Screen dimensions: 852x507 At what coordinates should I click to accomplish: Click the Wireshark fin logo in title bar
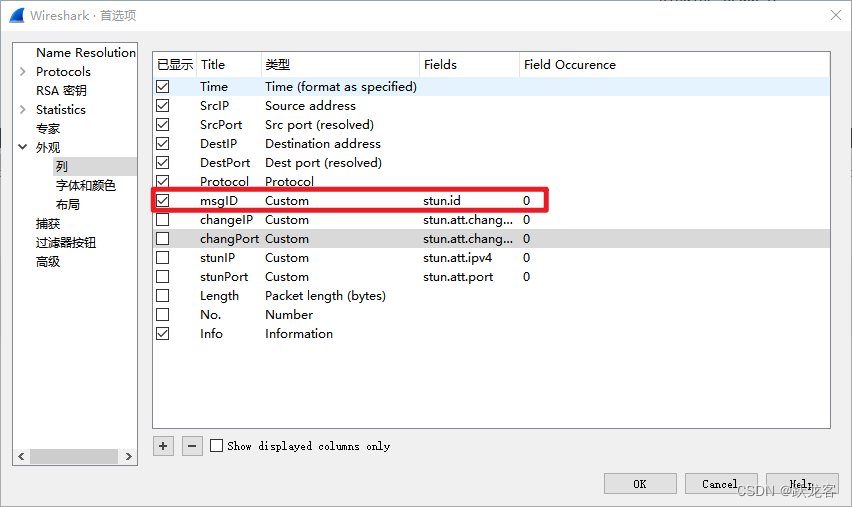(x=17, y=15)
